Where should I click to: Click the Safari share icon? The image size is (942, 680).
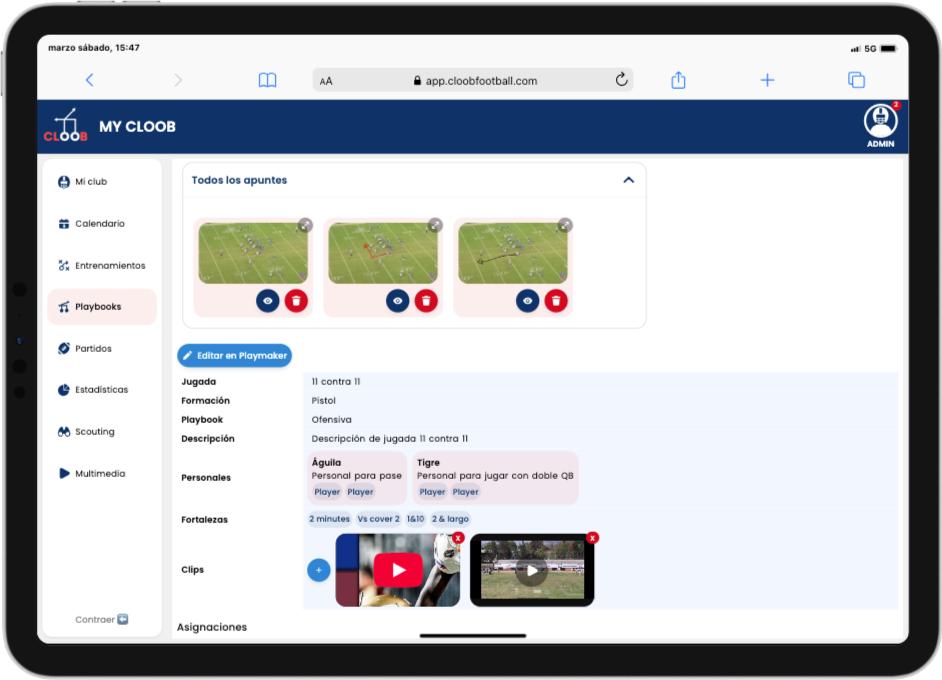pyautogui.click(x=678, y=80)
